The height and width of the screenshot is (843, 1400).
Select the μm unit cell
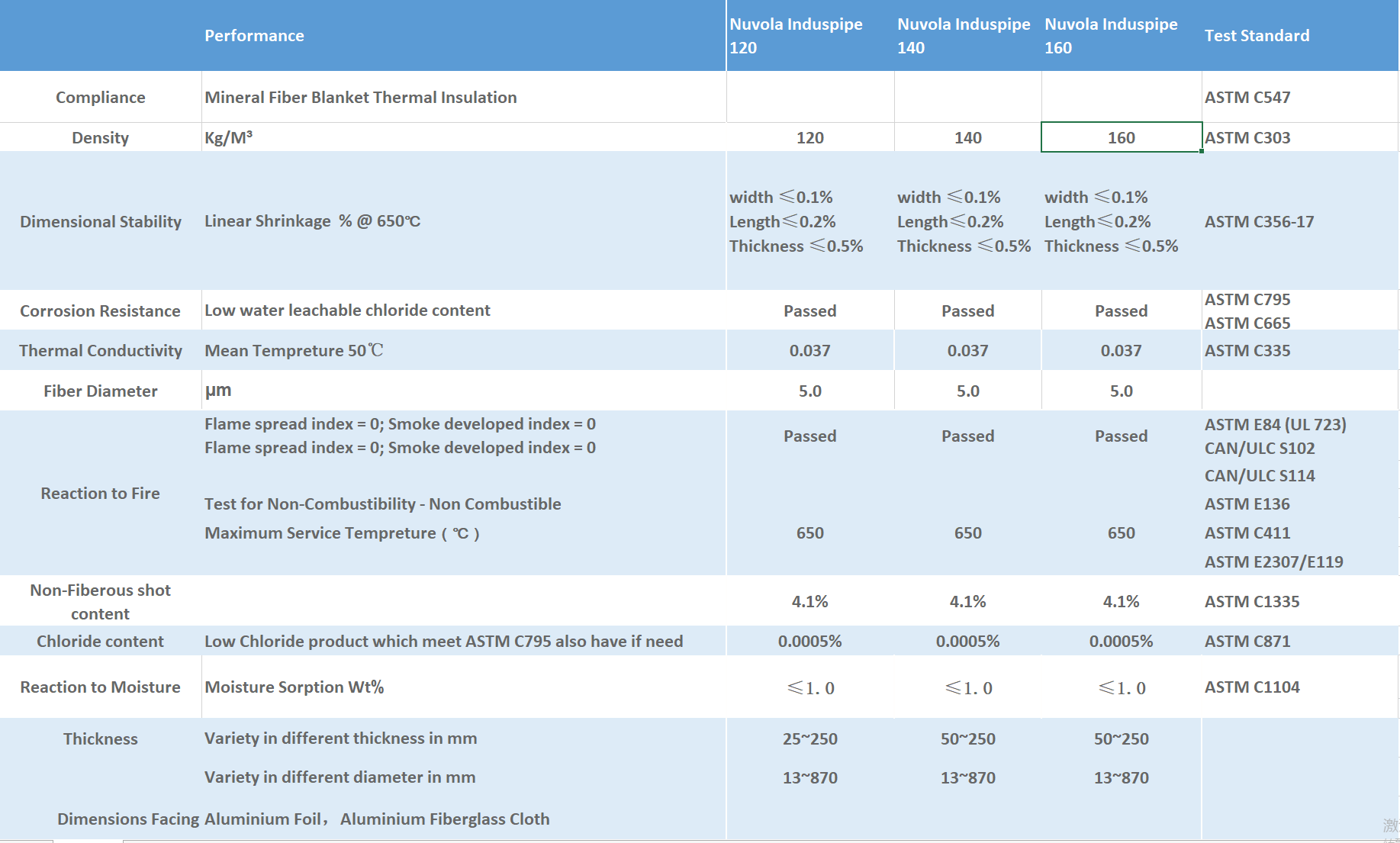click(x=218, y=390)
